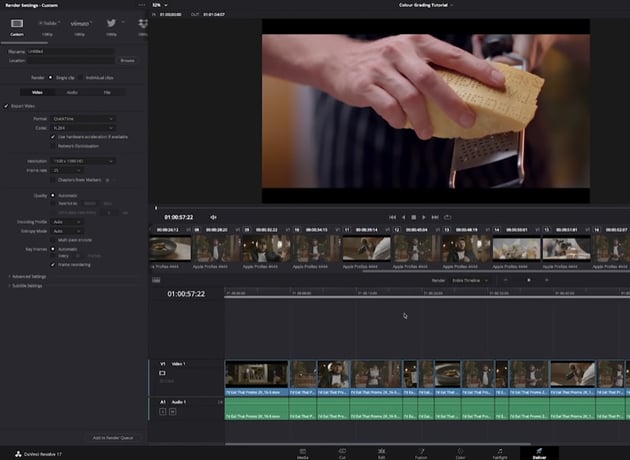Switch to the File settings tab
This screenshot has height=460, width=630.
click(x=107, y=92)
